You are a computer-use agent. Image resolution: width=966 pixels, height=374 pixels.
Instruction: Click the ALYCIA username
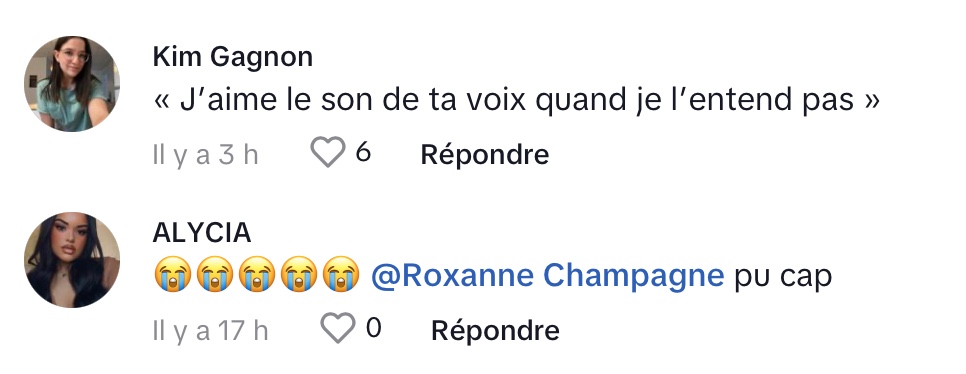[202, 233]
